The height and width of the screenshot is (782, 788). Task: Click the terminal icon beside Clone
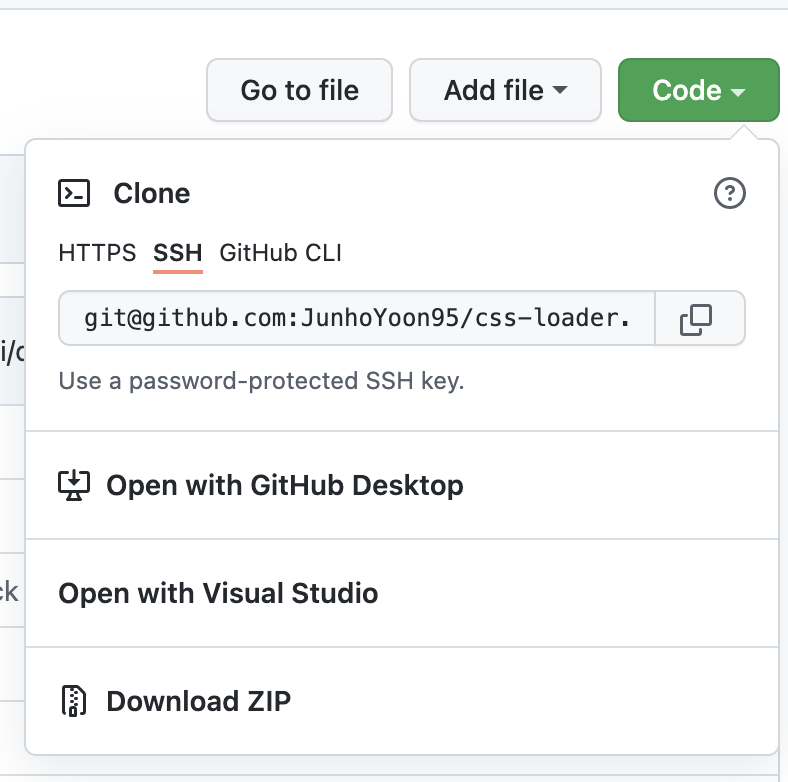coord(74,193)
